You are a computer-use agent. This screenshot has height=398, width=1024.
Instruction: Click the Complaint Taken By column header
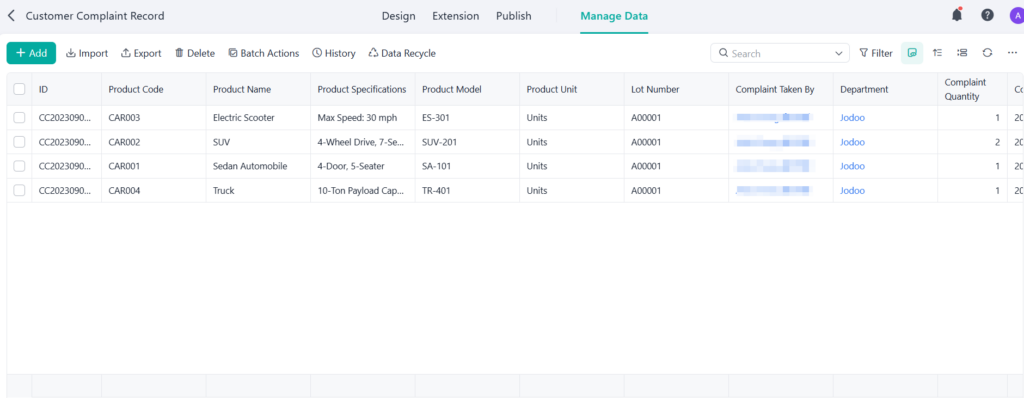point(780,90)
